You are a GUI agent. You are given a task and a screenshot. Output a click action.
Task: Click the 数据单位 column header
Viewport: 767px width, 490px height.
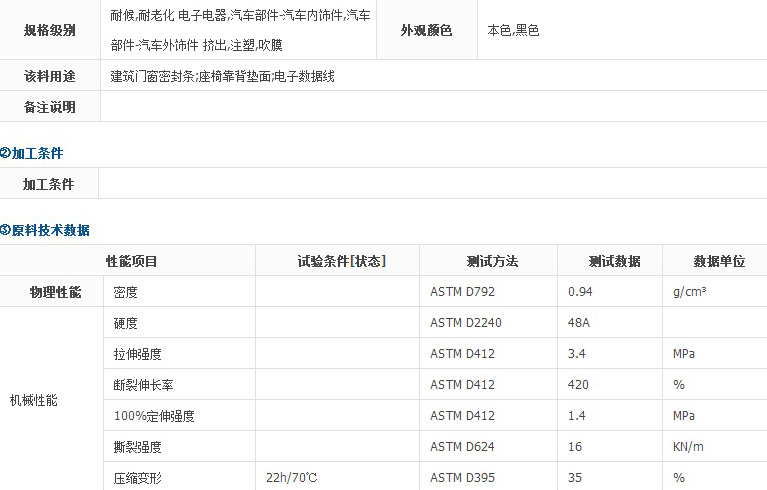point(719,261)
